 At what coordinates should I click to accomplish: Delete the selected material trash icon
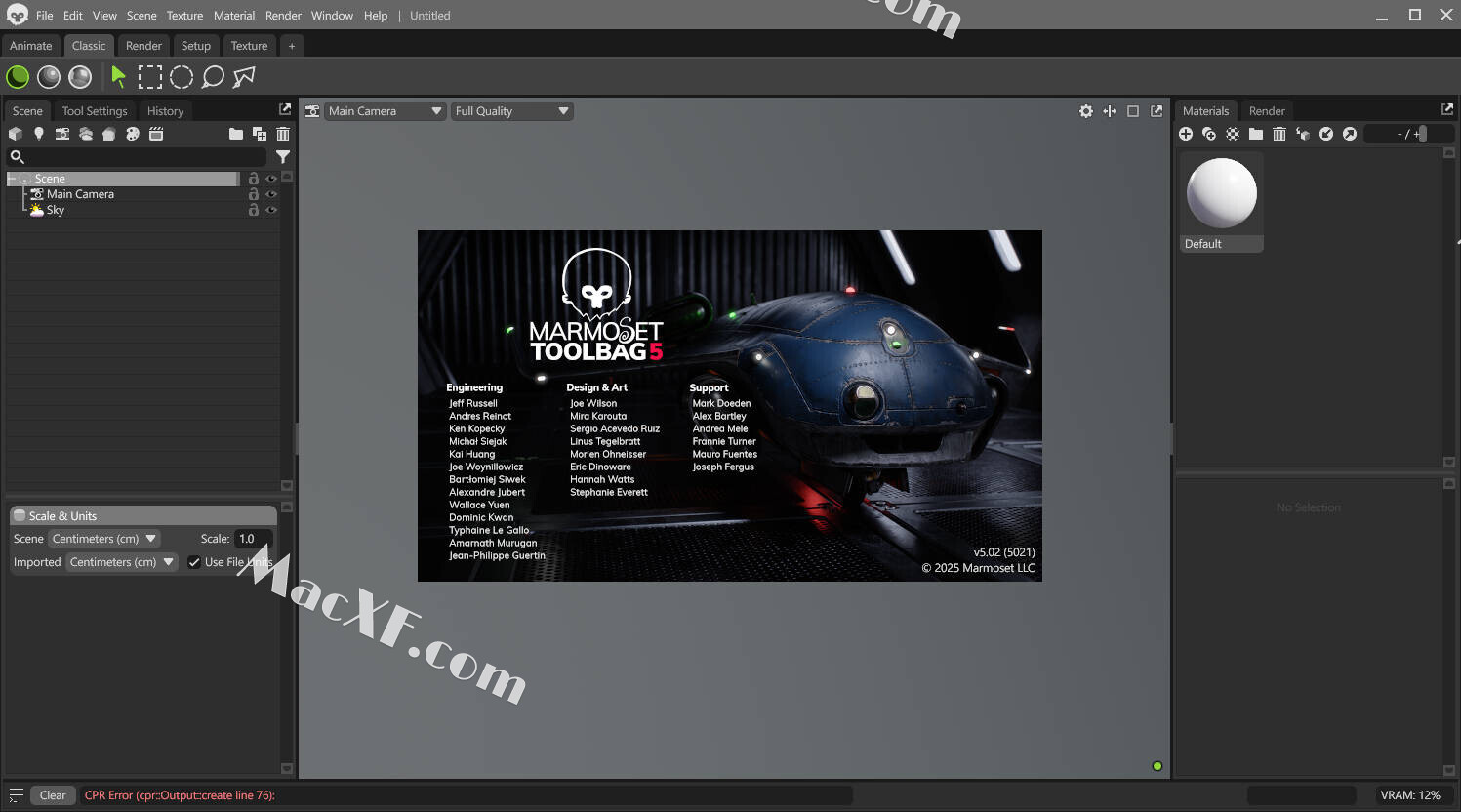(1279, 134)
